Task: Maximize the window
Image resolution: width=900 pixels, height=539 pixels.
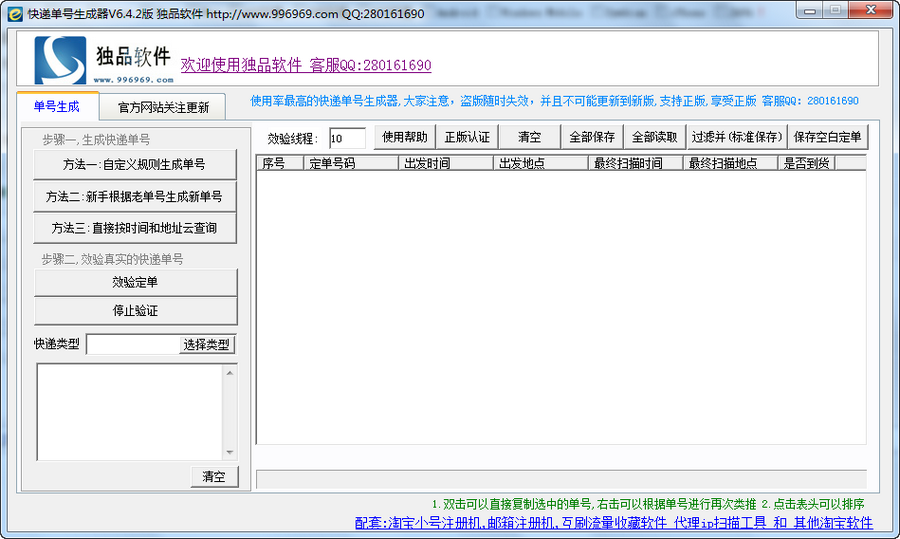Action: click(x=836, y=10)
